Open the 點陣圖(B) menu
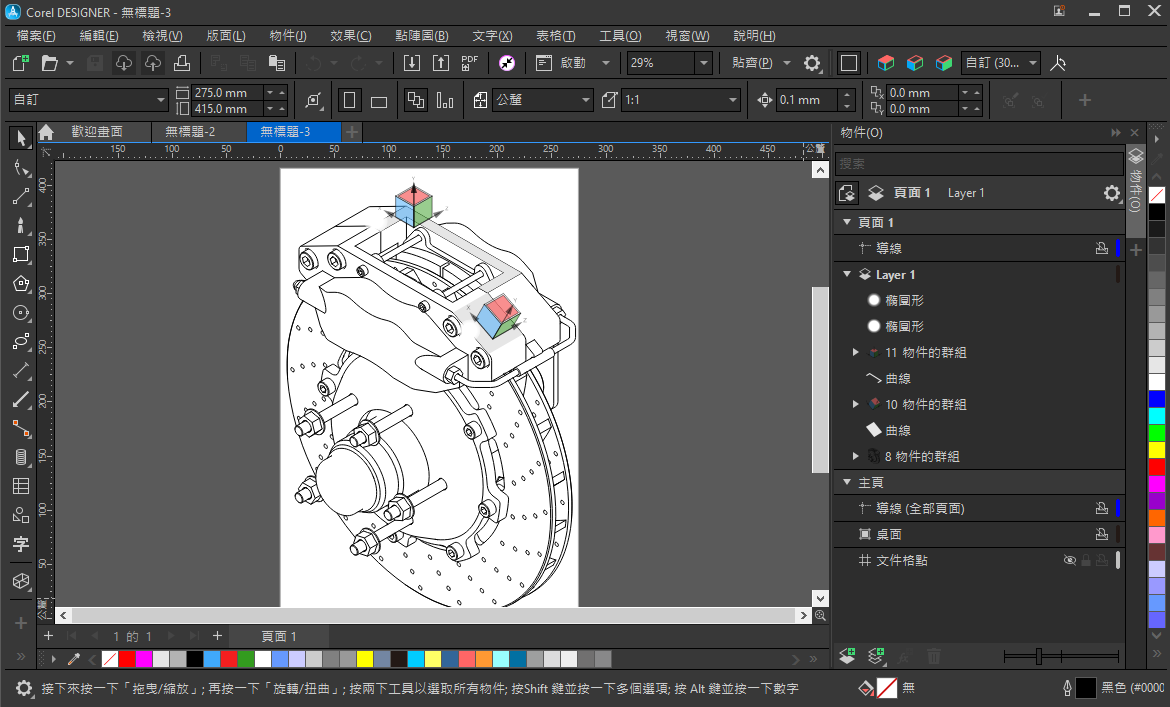This screenshot has width=1170, height=707. tap(422, 36)
